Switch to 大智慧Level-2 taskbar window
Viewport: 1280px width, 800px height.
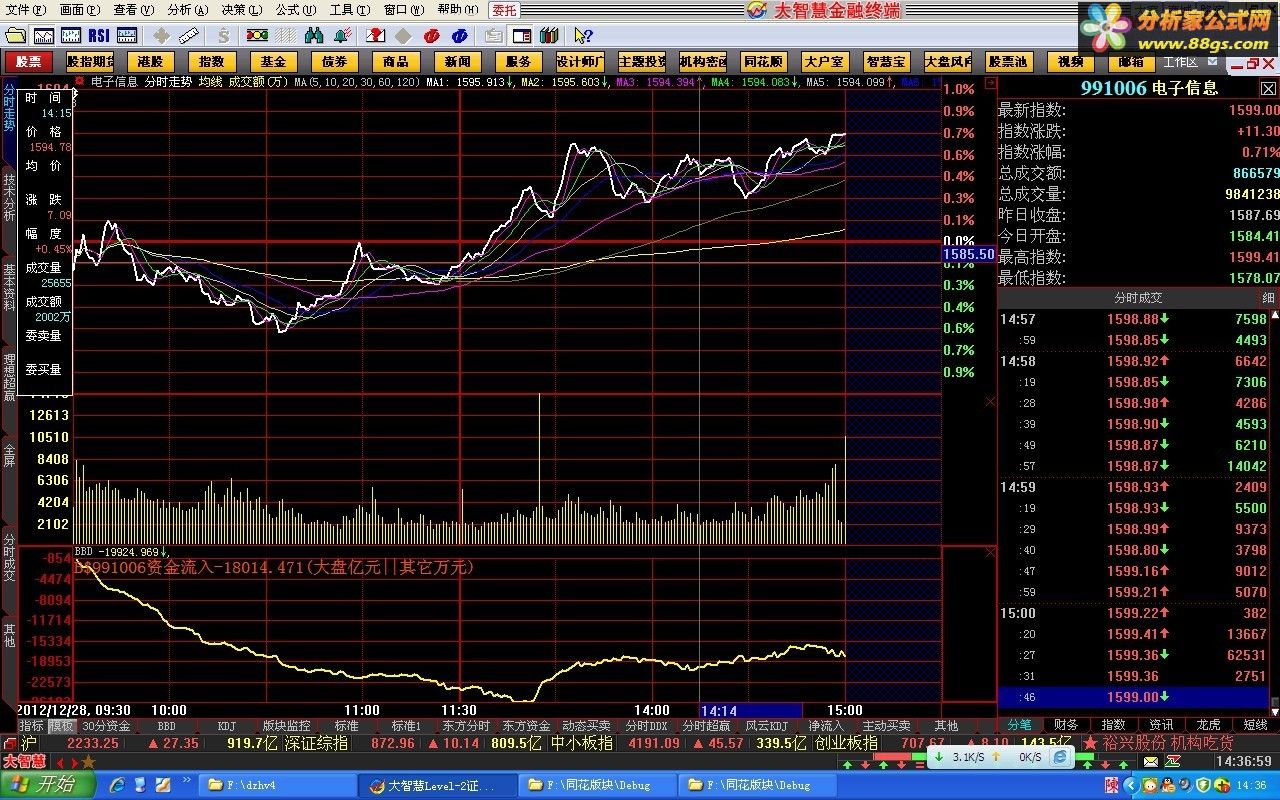click(438, 785)
